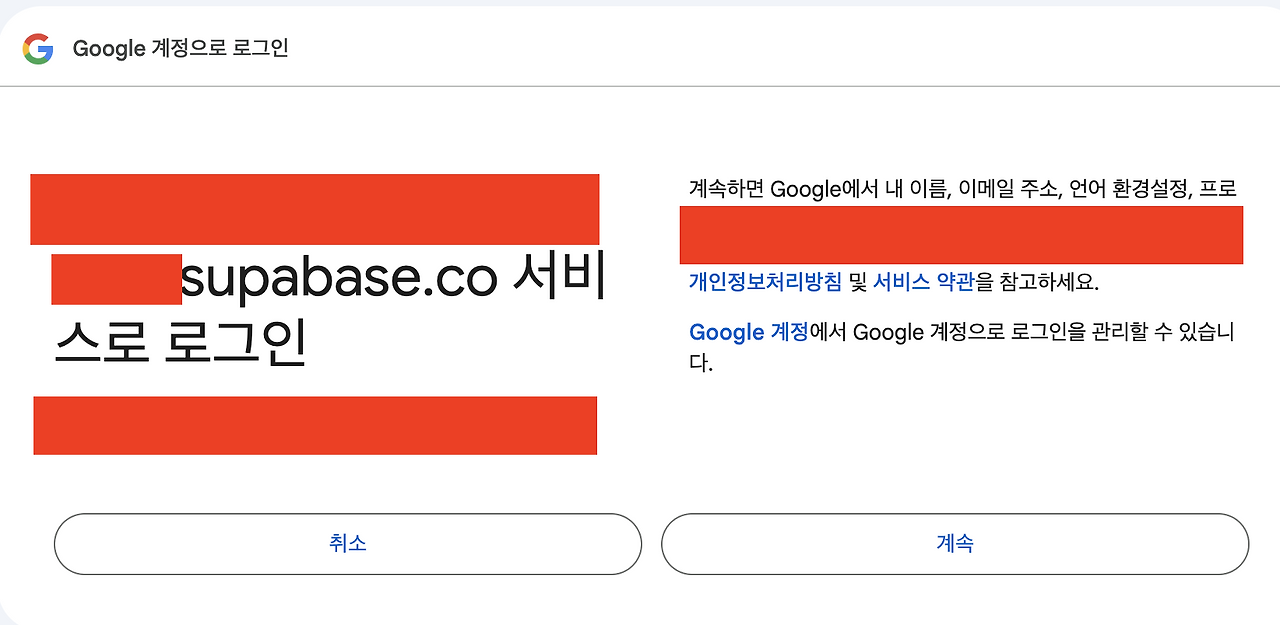This screenshot has height=625, width=1280.
Task: Open the 개인정보처리방침 privacy policy link
Action: pyautogui.click(x=765, y=282)
